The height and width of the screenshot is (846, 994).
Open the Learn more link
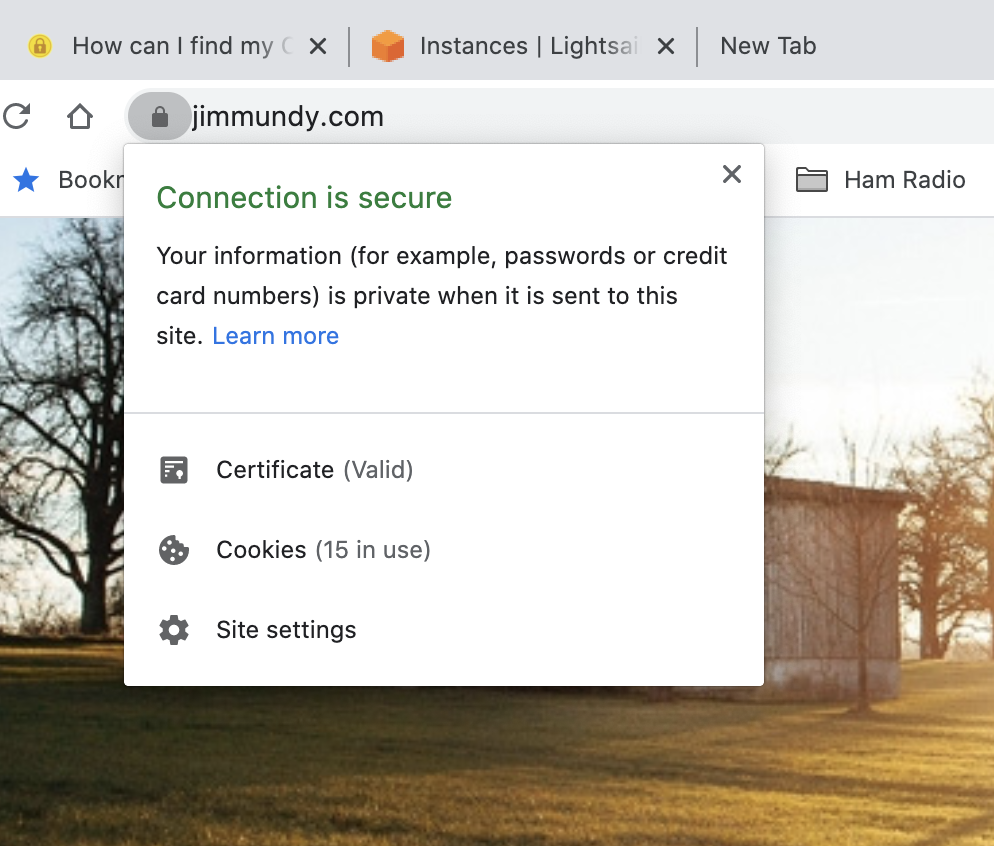click(x=276, y=336)
